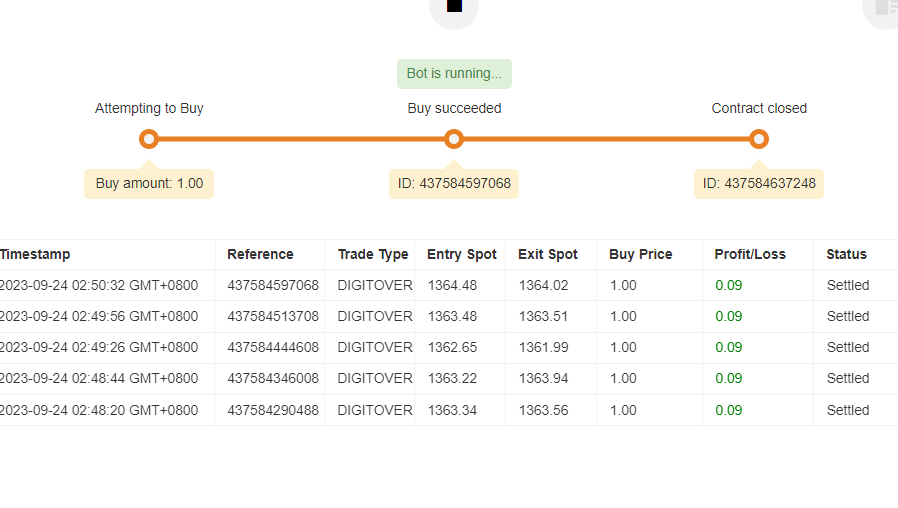Screen dimensions: 898x508
Task: Click exit spot 1363.51
Action: tap(543, 316)
